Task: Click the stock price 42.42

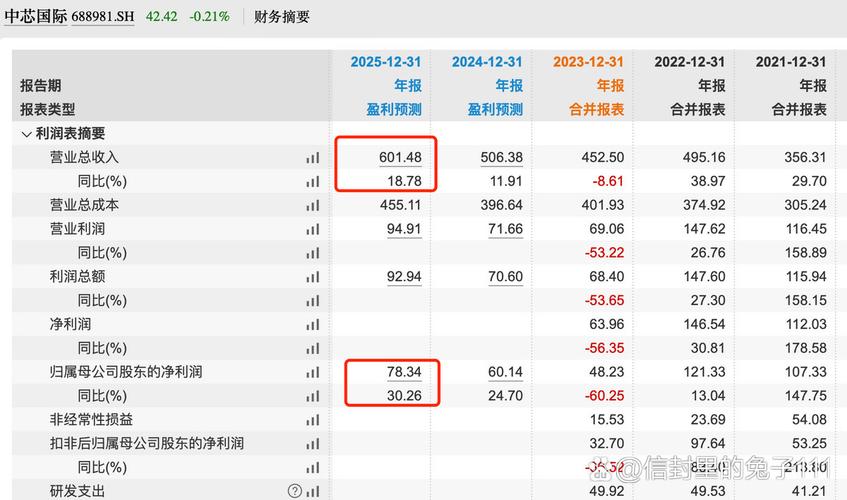Action: (x=162, y=17)
